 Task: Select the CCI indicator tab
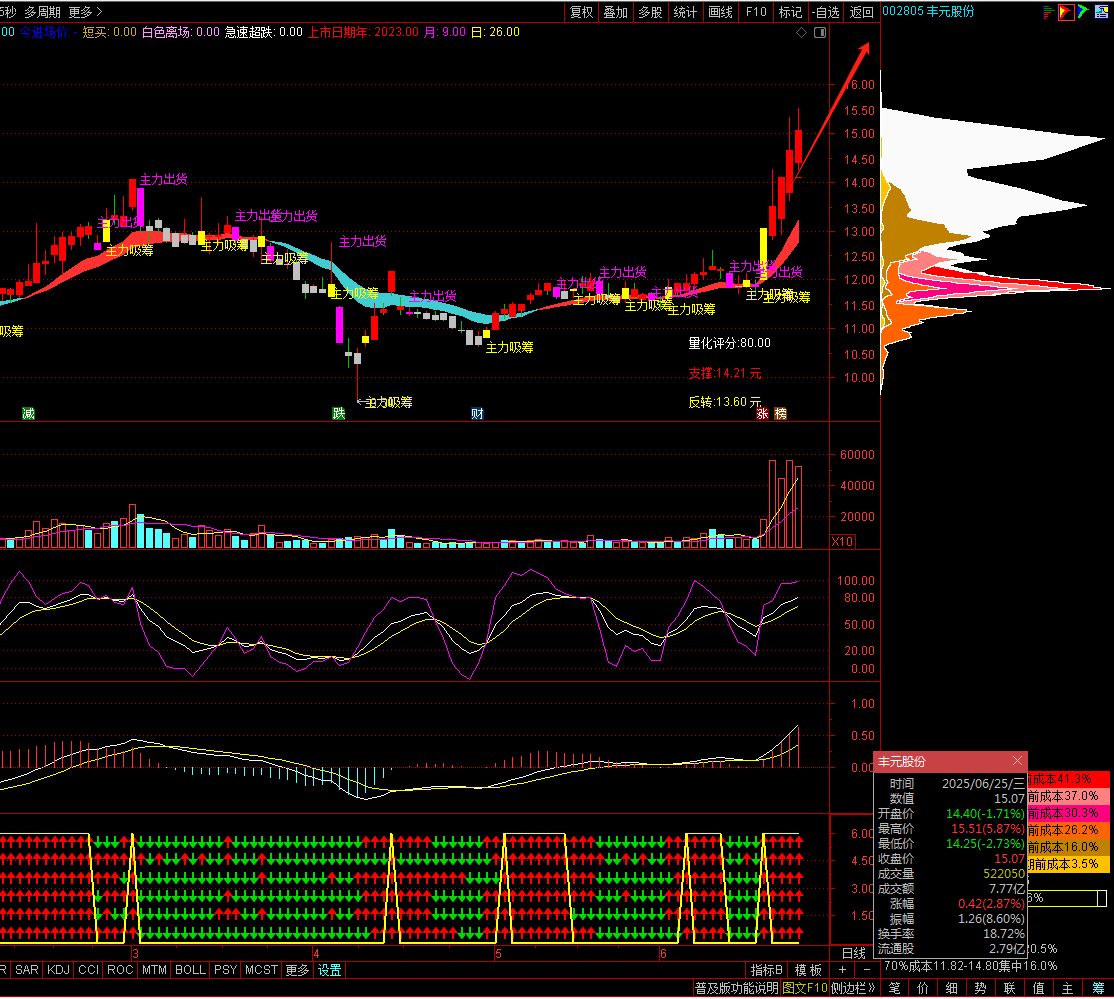pyautogui.click(x=89, y=970)
